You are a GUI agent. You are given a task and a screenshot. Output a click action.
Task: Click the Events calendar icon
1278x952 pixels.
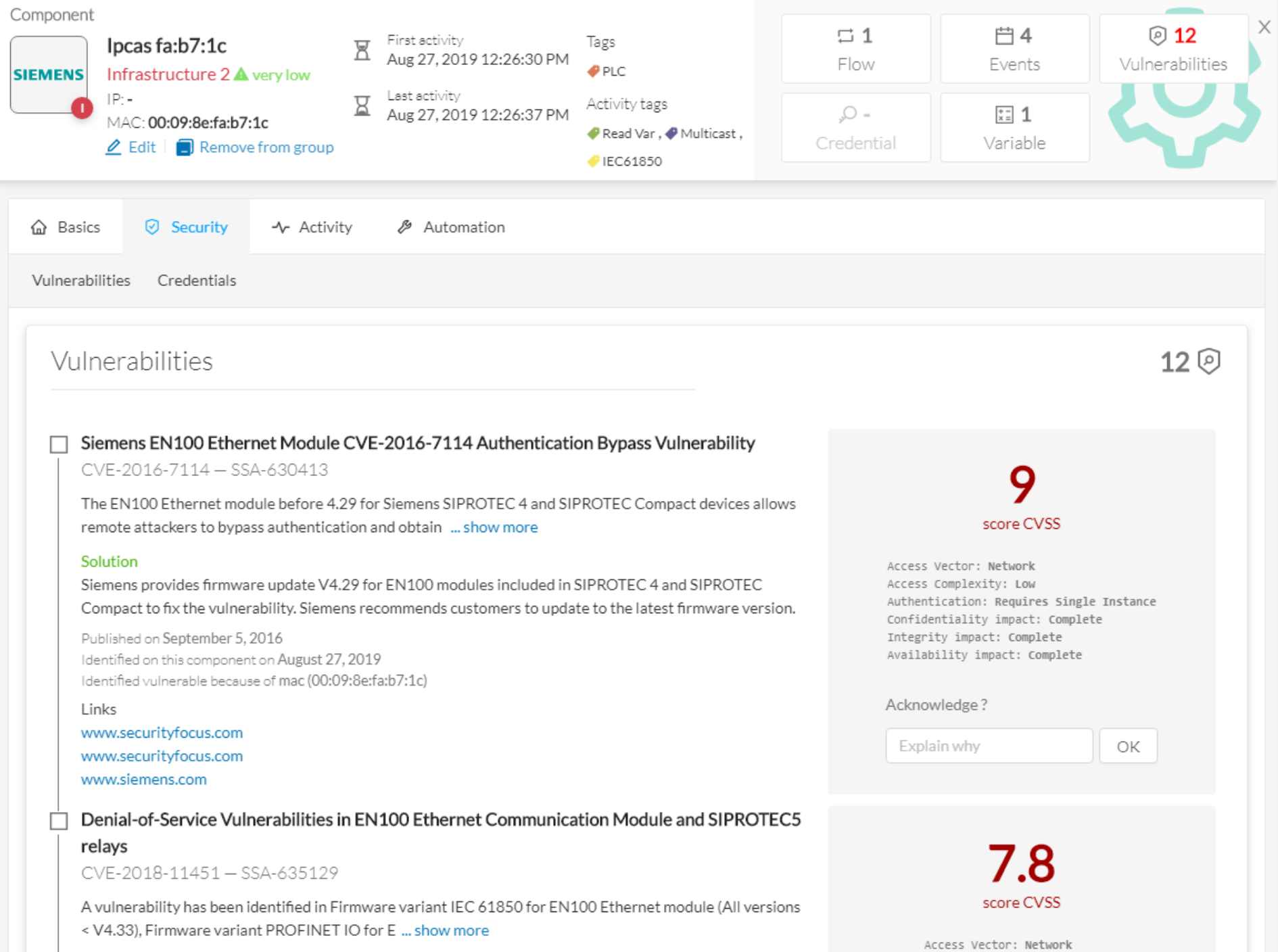(1004, 35)
